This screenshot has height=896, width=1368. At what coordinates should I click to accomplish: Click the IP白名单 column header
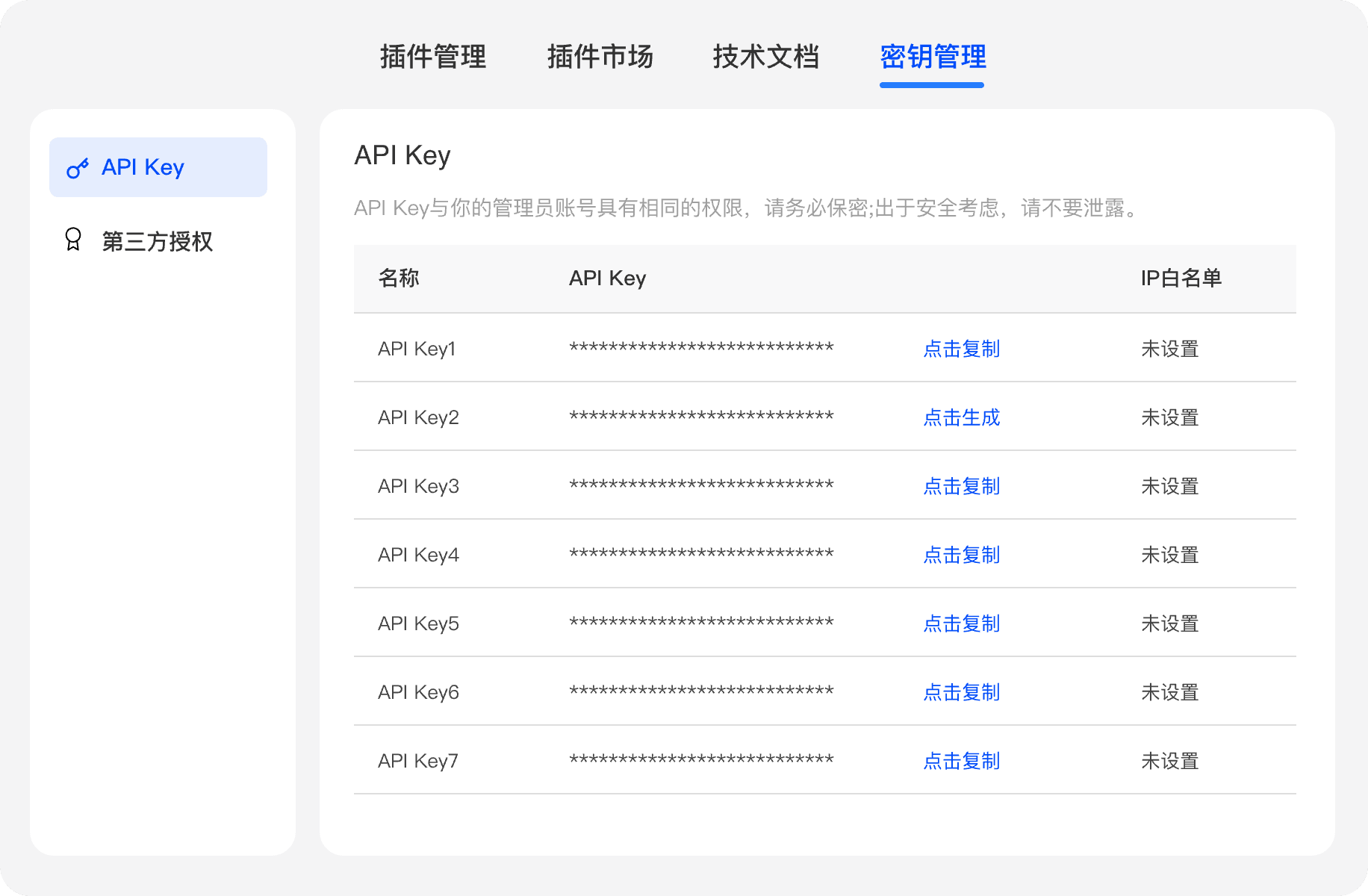tap(1181, 279)
